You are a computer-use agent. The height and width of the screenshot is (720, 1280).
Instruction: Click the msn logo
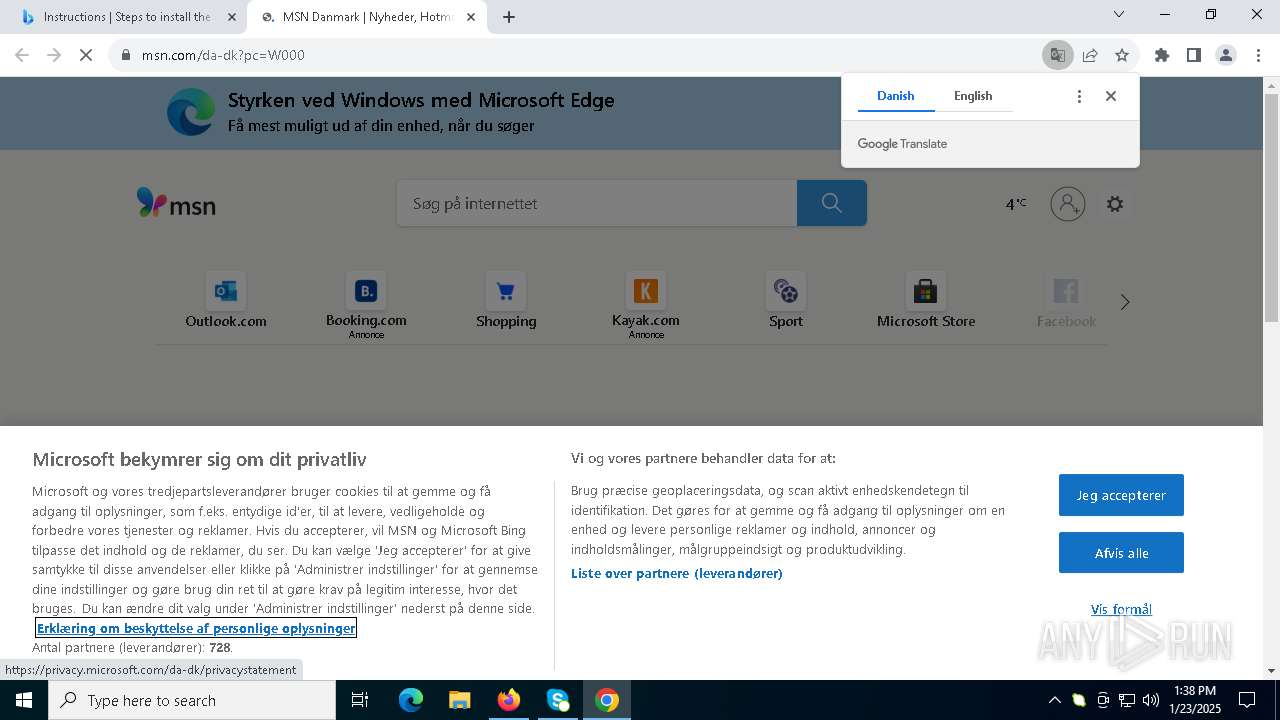click(176, 203)
